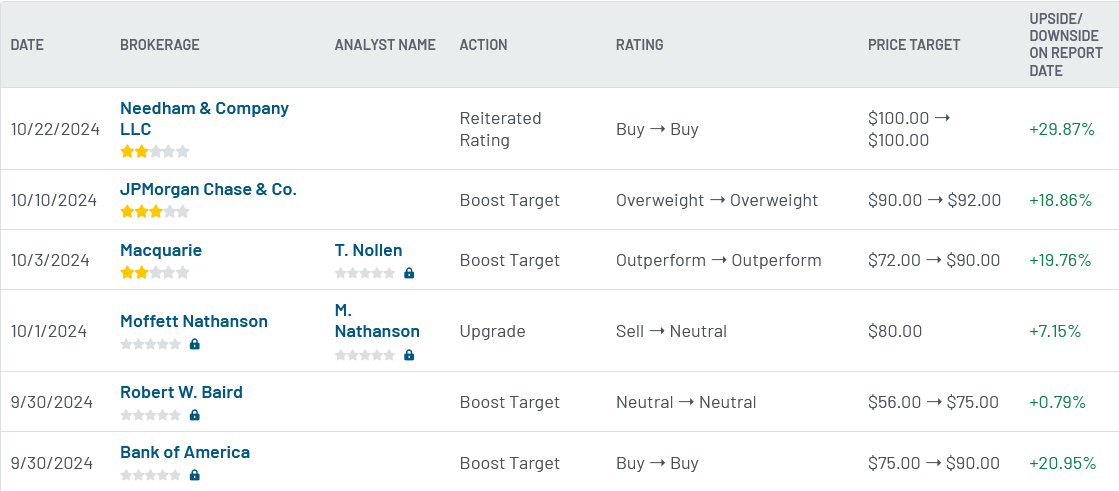The height and width of the screenshot is (491, 1119).
Task: Open Needham & Company LLC brokerage link
Action: (204, 118)
